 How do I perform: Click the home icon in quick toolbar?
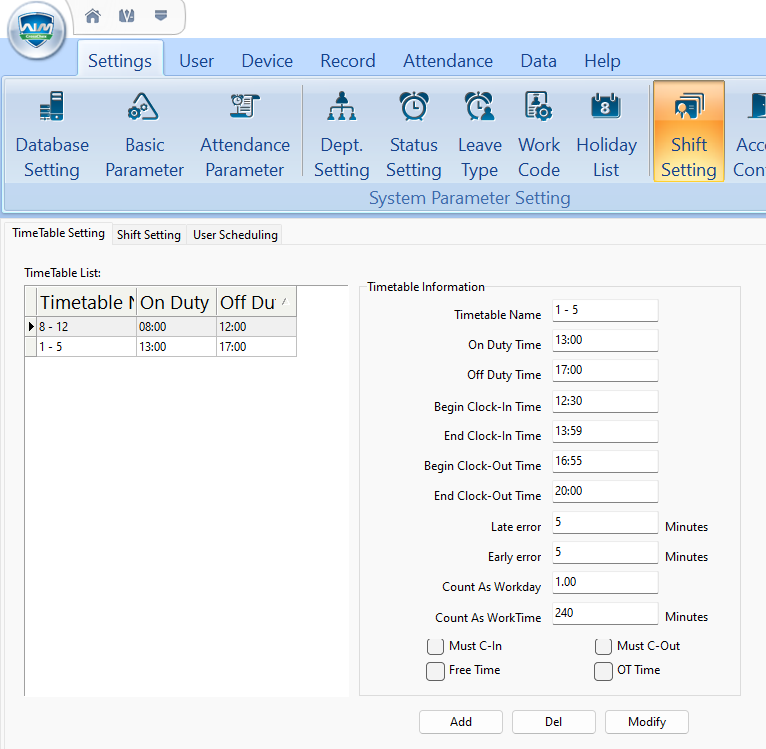coord(92,16)
